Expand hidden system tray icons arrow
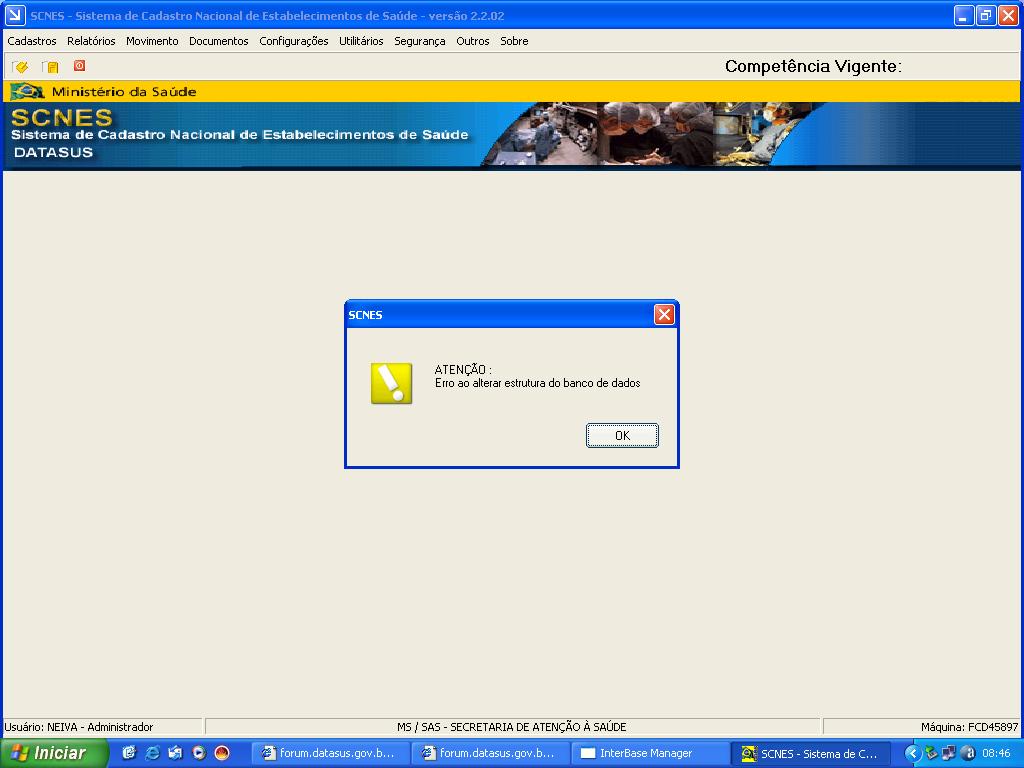The width and height of the screenshot is (1024, 768). point(912,754)
